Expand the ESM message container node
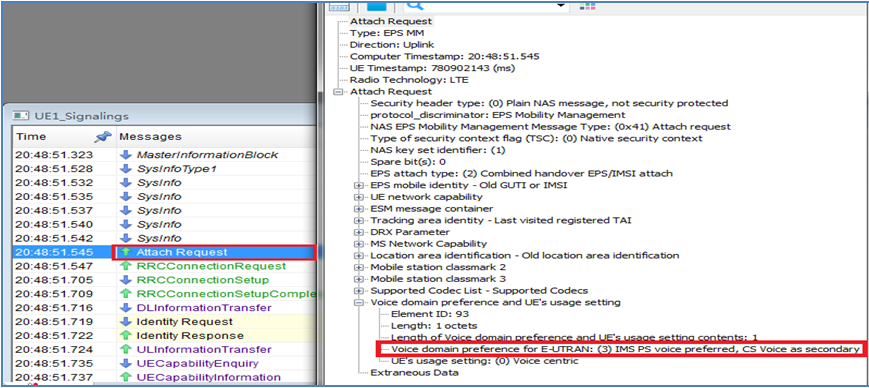The image size is (869, 388). tap(359, 208)
